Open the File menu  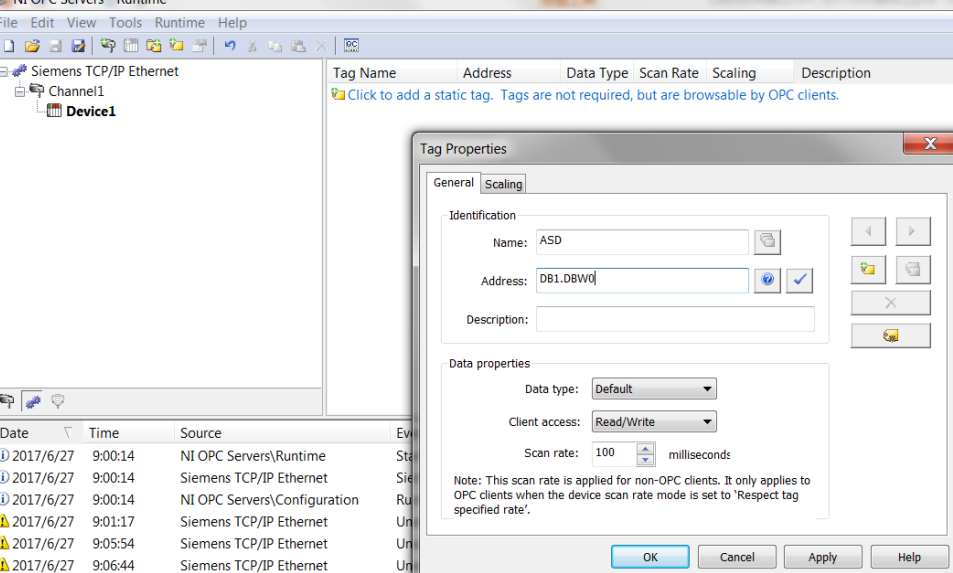tap(9, 23)
